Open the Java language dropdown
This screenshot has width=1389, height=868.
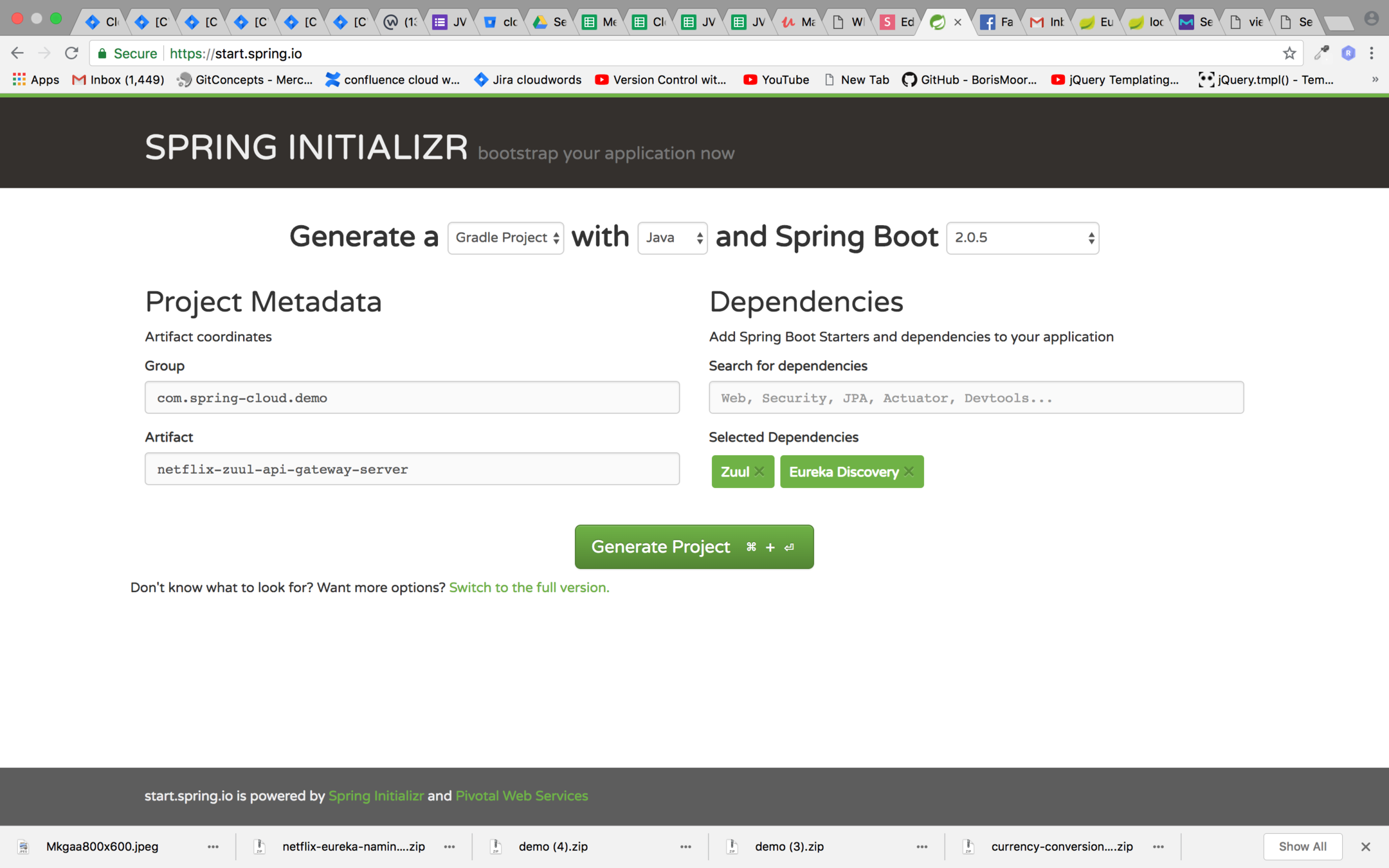coord(672,238)
